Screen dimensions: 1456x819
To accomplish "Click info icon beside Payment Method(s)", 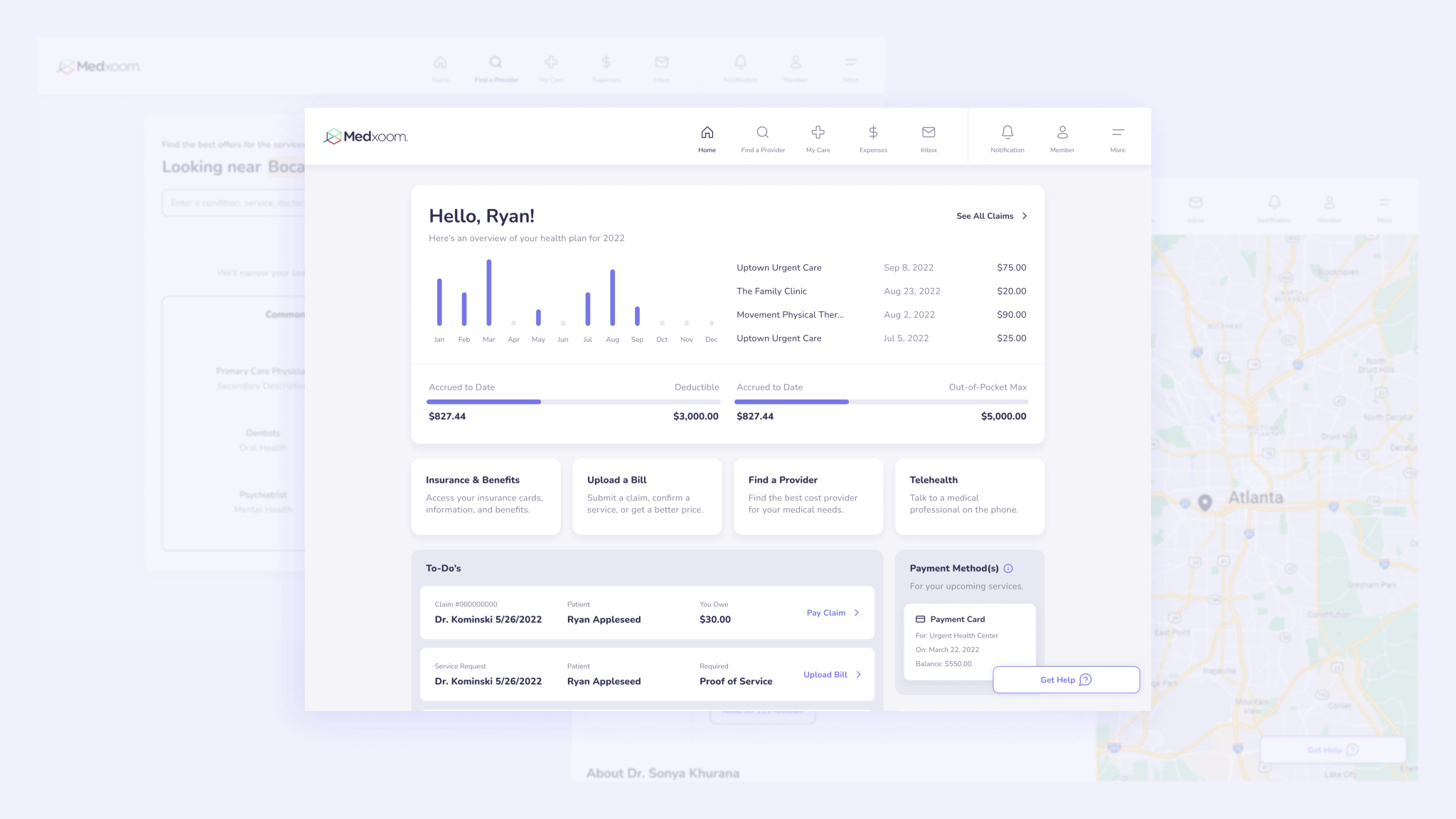I will coord(1008,568).
